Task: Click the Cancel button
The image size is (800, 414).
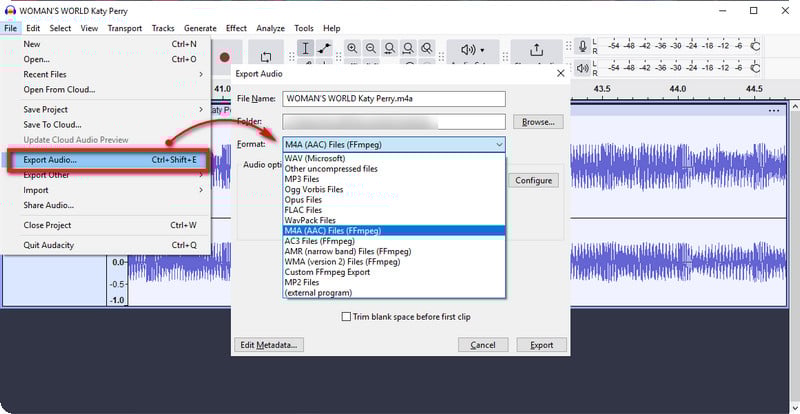Action: 483,345
